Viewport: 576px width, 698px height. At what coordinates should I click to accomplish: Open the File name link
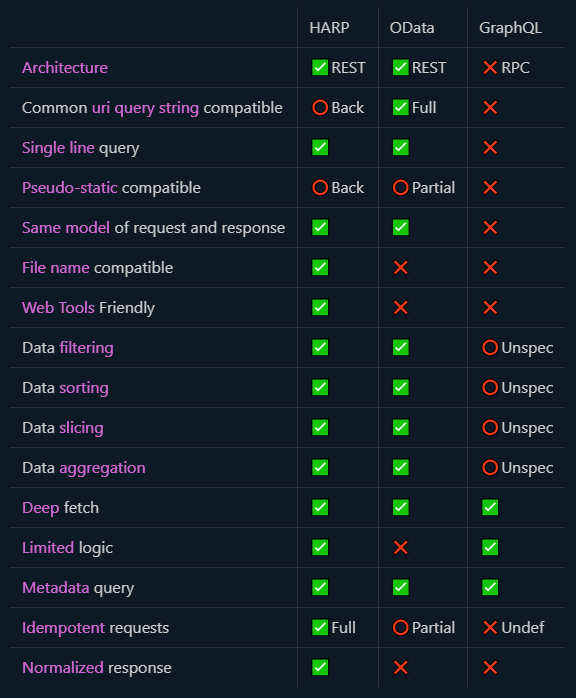tap(56, 268)
